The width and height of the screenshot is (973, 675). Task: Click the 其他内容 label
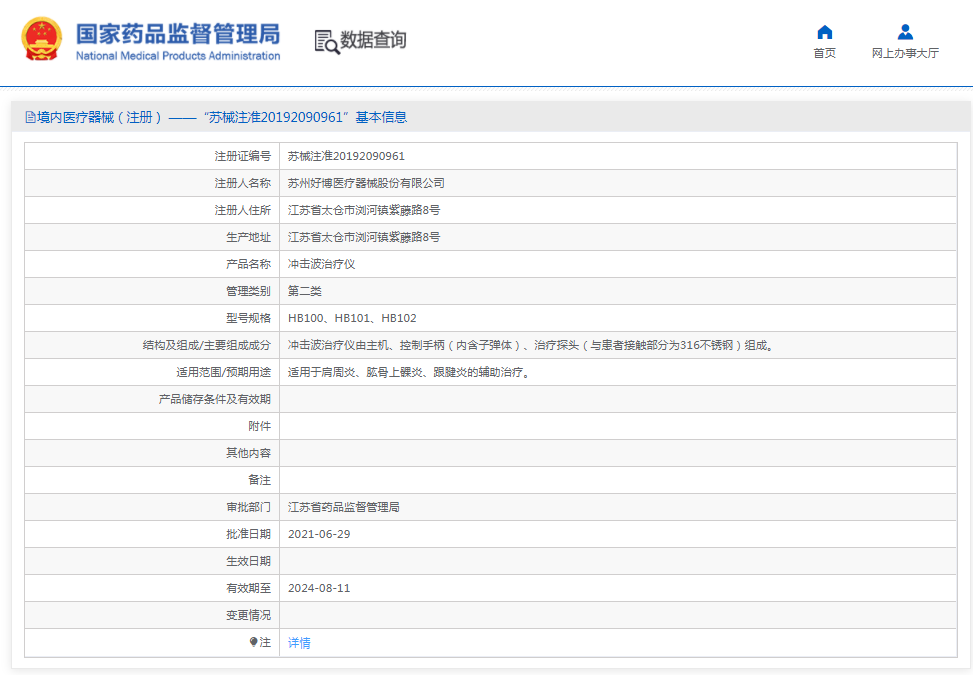point(248,454)
